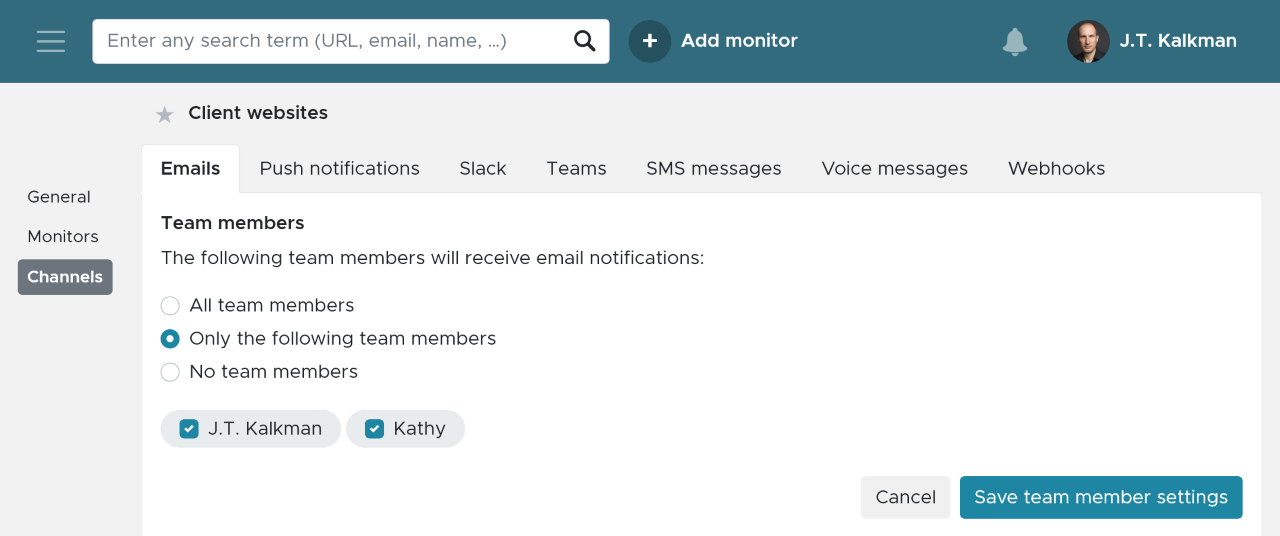1280x536 pixels.
Task: Click the Client websites title
Action: pos(258,113)
